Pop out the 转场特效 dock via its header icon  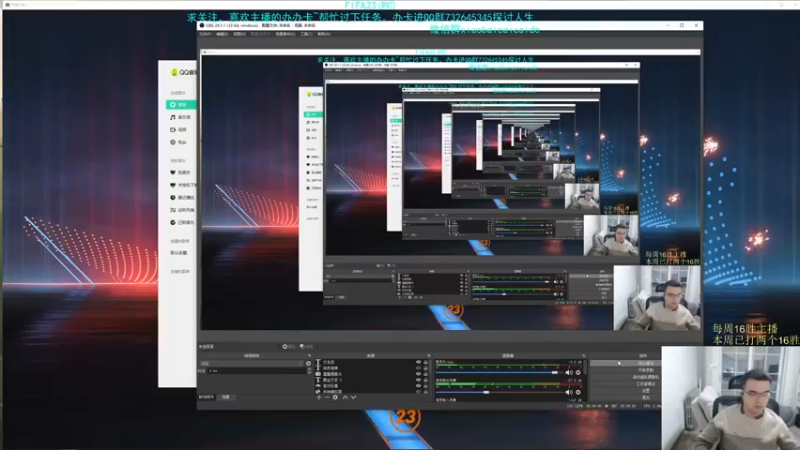coord(309,356)
